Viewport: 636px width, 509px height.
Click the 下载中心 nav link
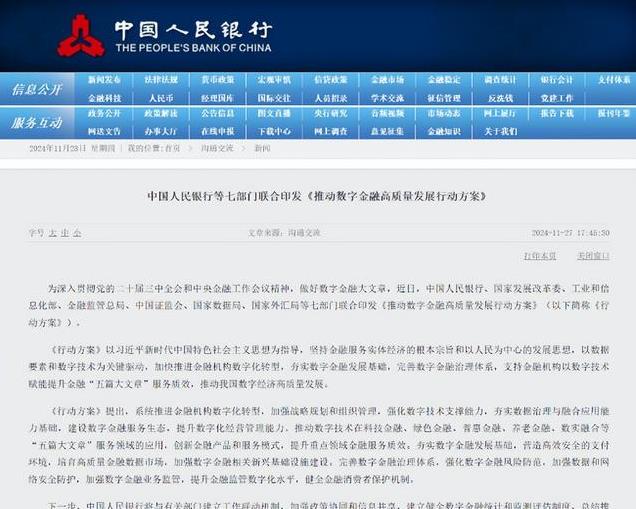(274, 131)
